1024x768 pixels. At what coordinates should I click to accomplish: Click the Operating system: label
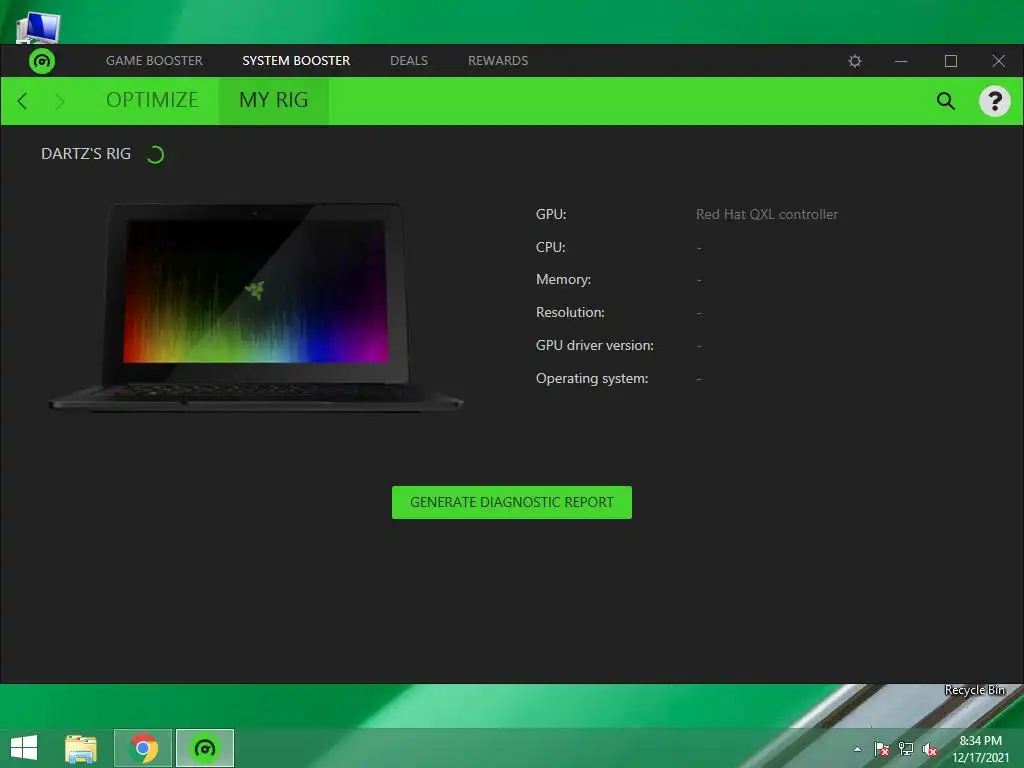(x=592, y=379)
